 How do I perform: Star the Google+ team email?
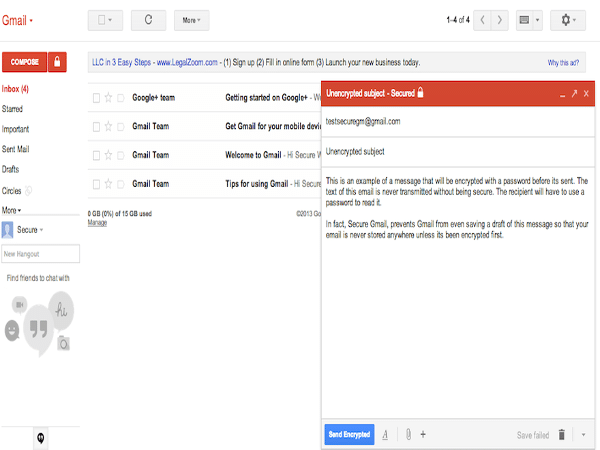coord(108,98)
